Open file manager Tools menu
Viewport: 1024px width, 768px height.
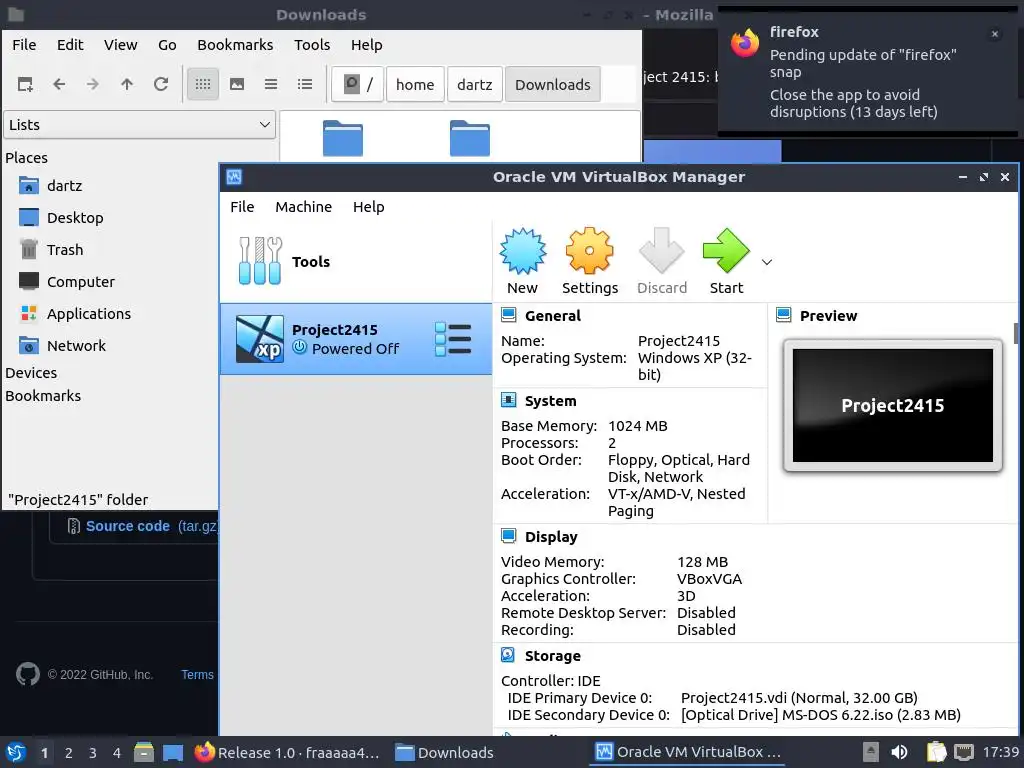[312, 44]
